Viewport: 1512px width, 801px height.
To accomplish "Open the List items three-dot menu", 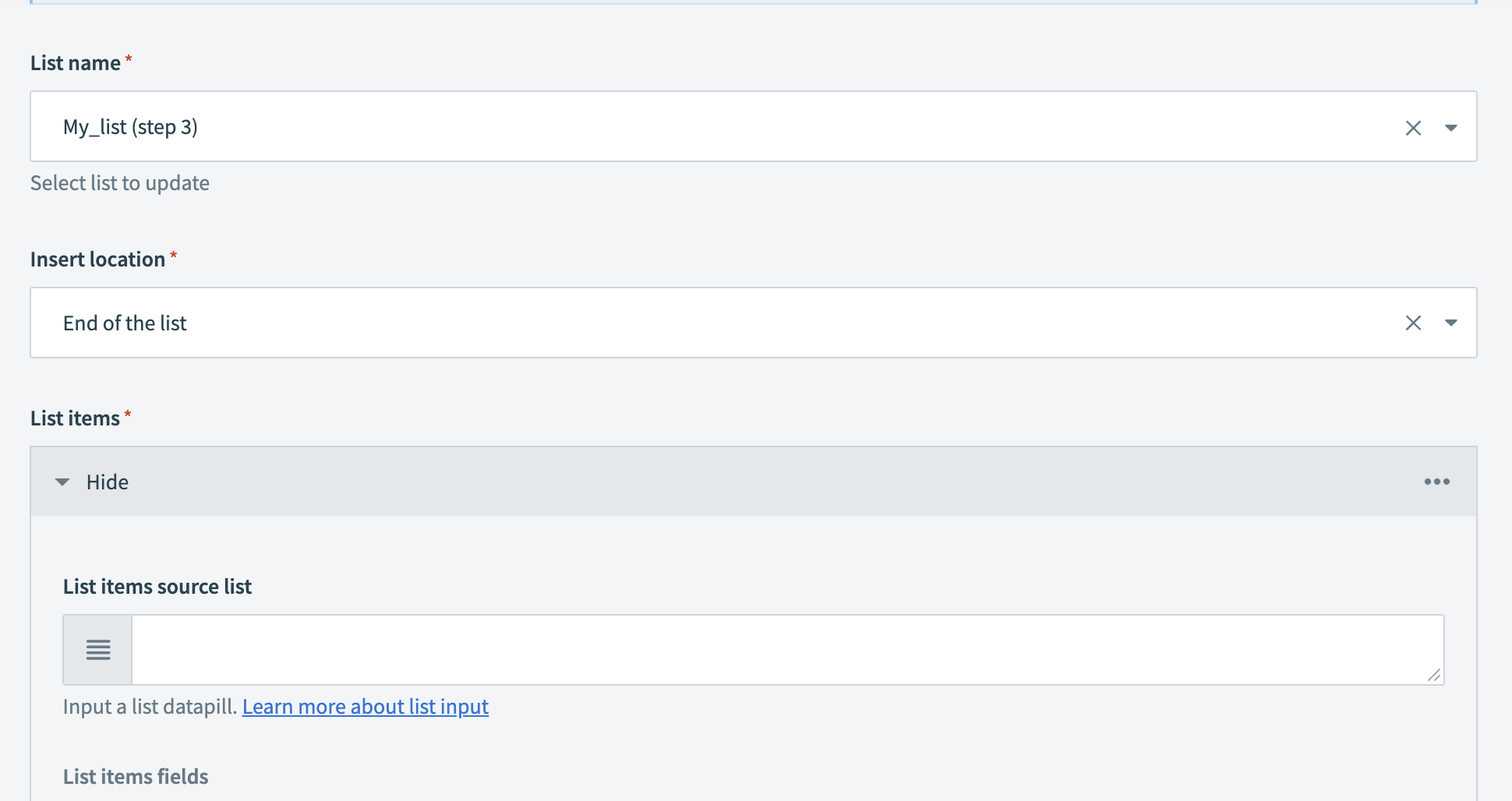I will click(x=1436, y=482).
